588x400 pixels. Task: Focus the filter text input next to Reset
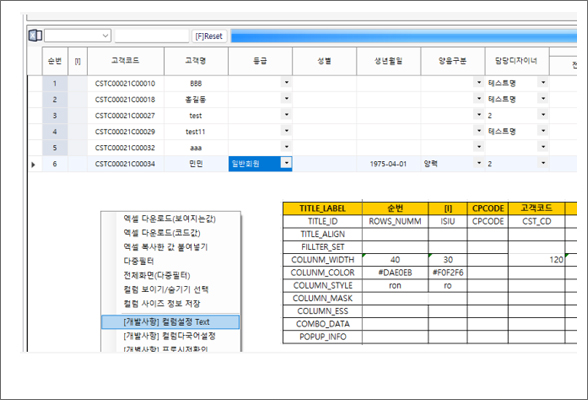click(x=152, y=36)
